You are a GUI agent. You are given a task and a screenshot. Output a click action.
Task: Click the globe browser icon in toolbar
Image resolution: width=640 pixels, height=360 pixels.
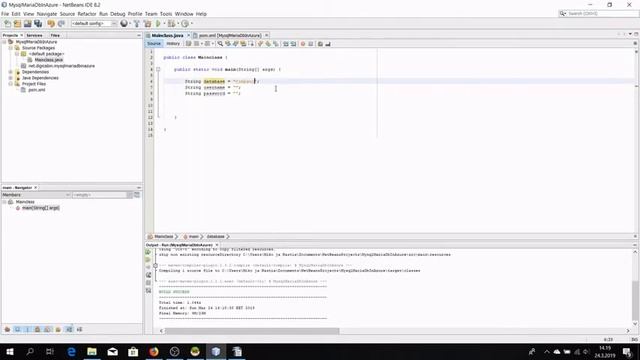[124, 24]
